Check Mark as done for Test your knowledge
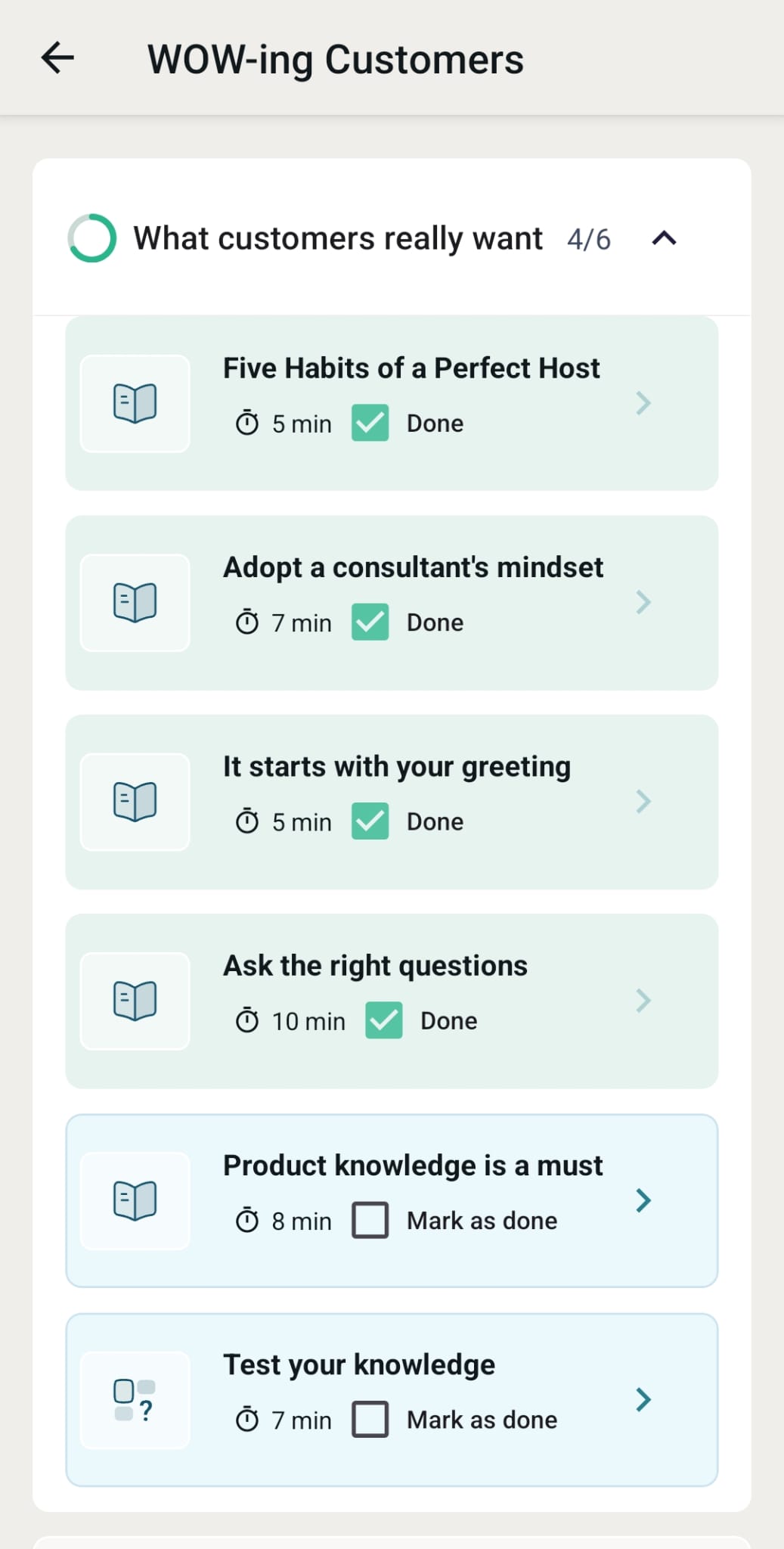The height and width of the screenshot is (1549, 784). pyautogui.click(x=370, y=1420)
